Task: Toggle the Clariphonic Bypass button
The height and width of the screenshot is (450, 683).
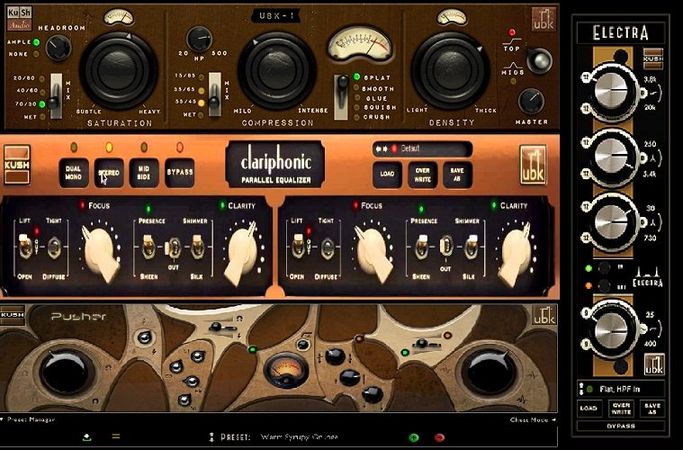Action: (179, 172)
